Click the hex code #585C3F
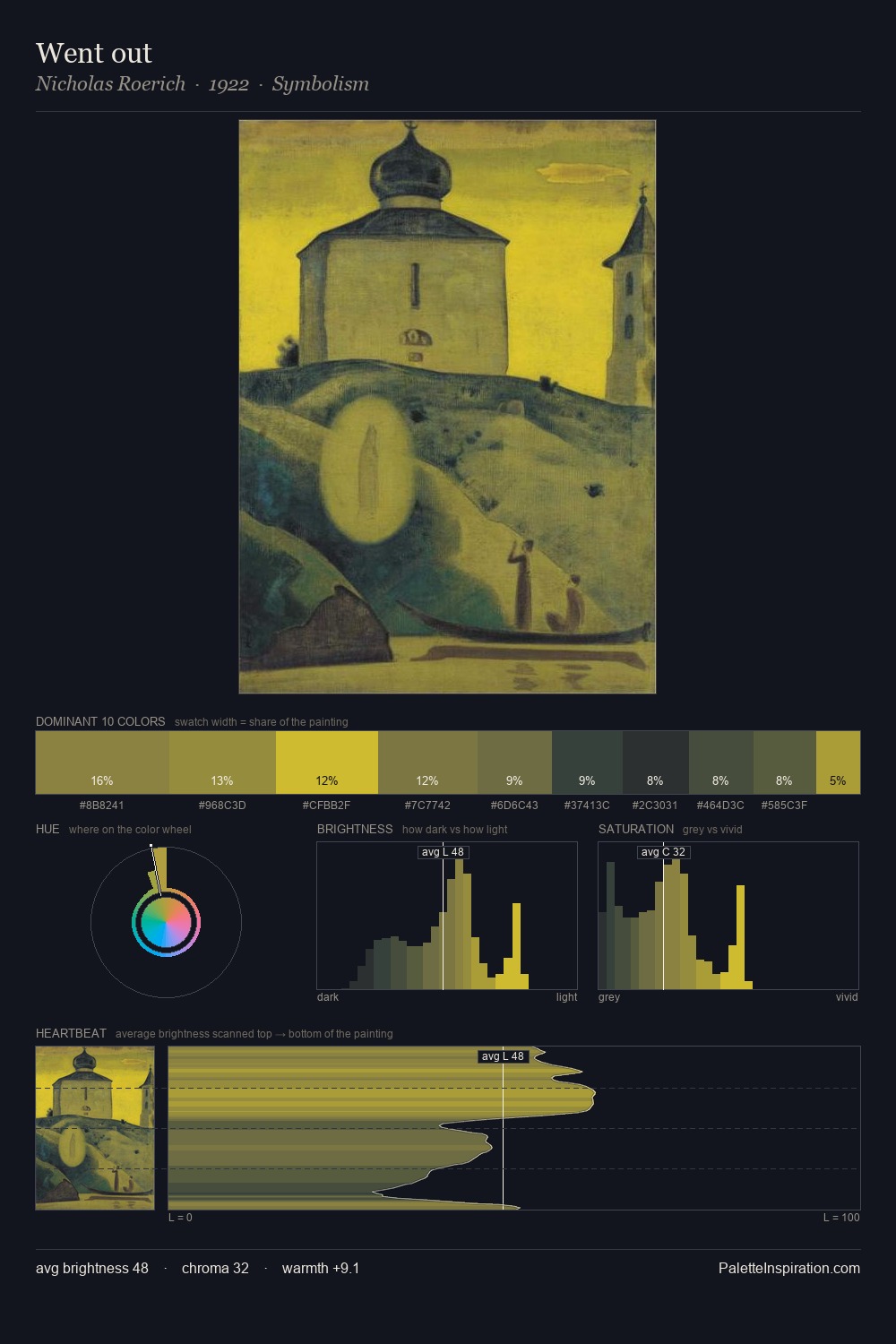The width and height of the screenshot is (896, 1344). [784, 805]
